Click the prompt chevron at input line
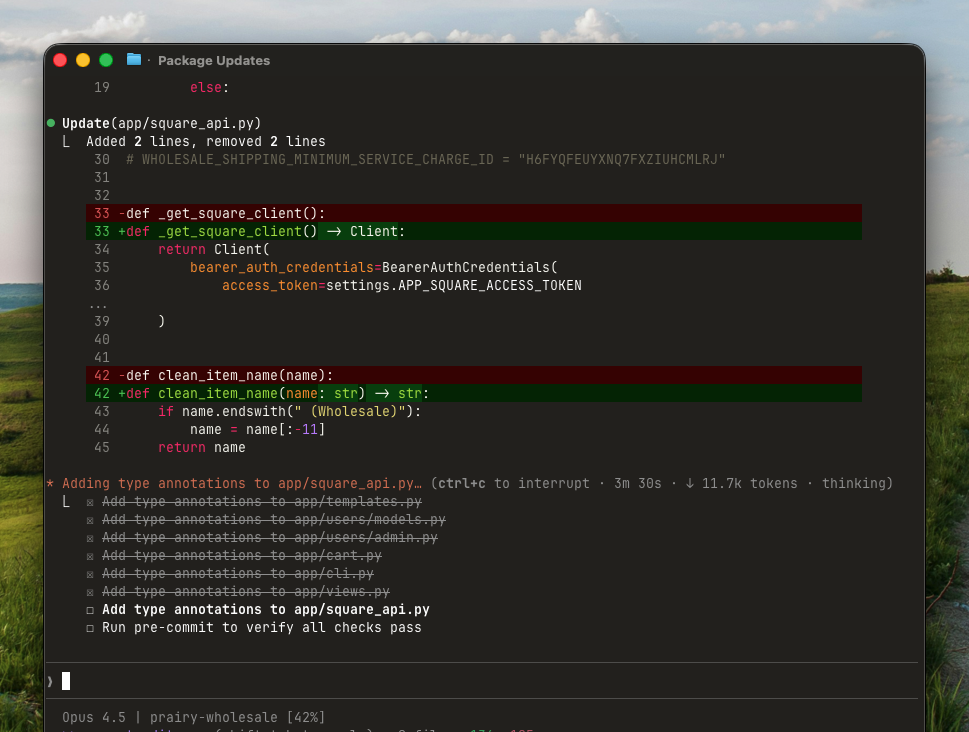 50,681
